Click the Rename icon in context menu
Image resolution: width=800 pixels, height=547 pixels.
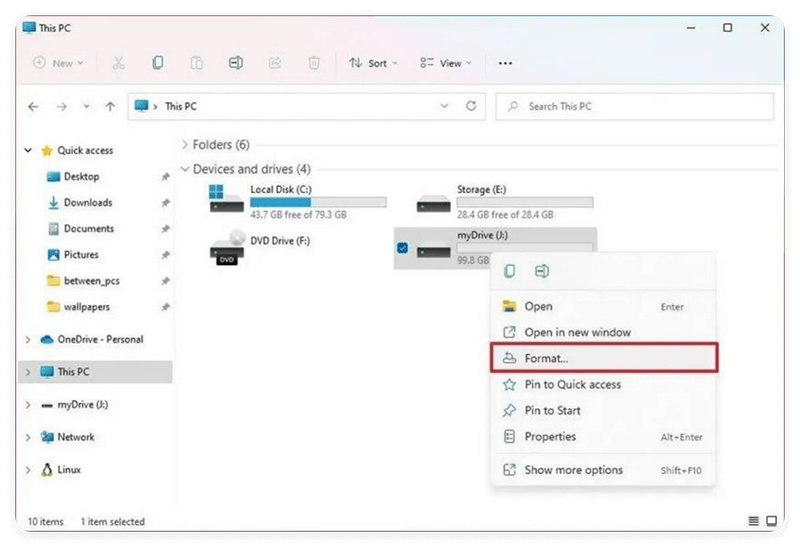[x=542, y=271]
